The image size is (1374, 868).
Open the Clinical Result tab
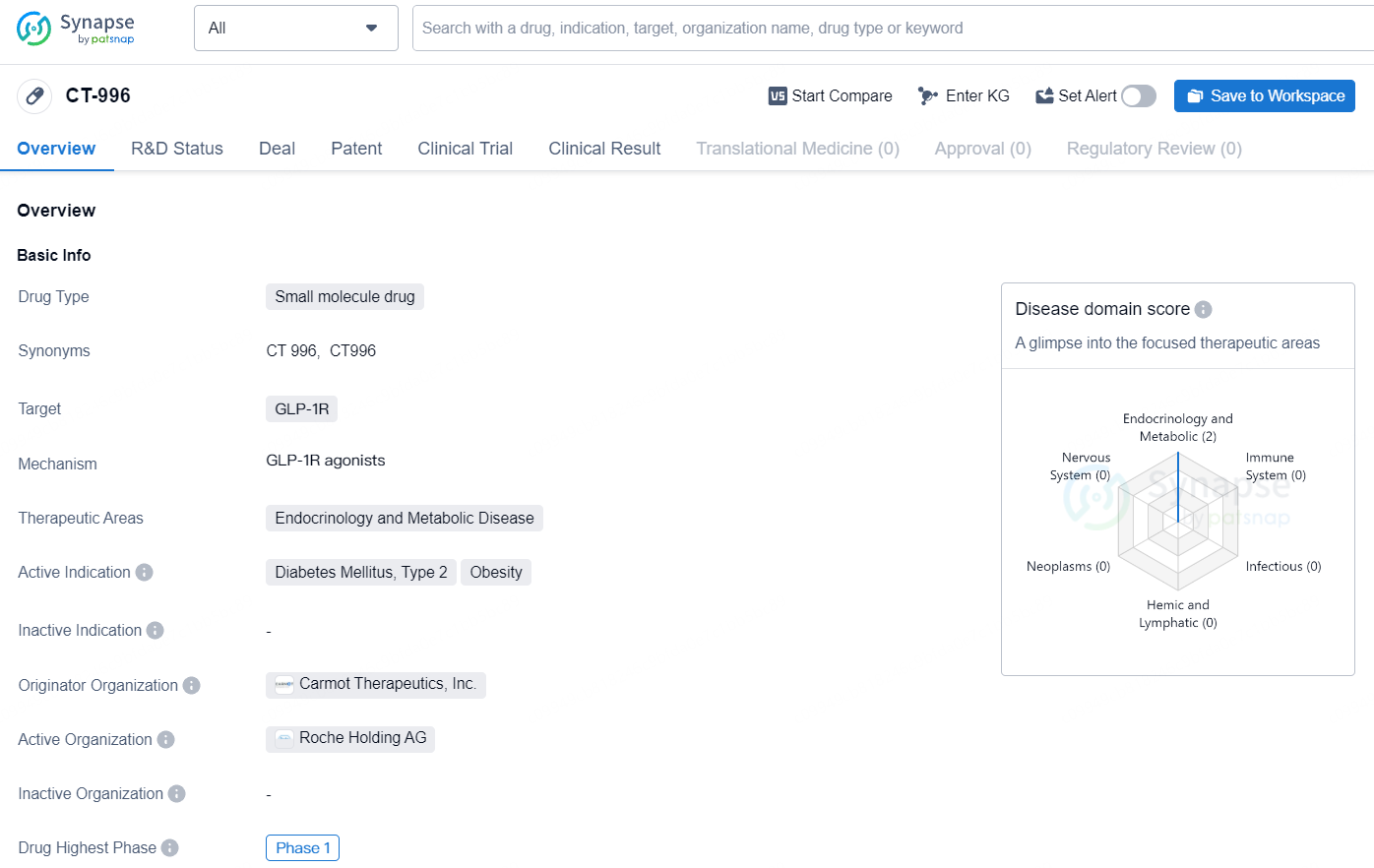click(x=604, y=149)
